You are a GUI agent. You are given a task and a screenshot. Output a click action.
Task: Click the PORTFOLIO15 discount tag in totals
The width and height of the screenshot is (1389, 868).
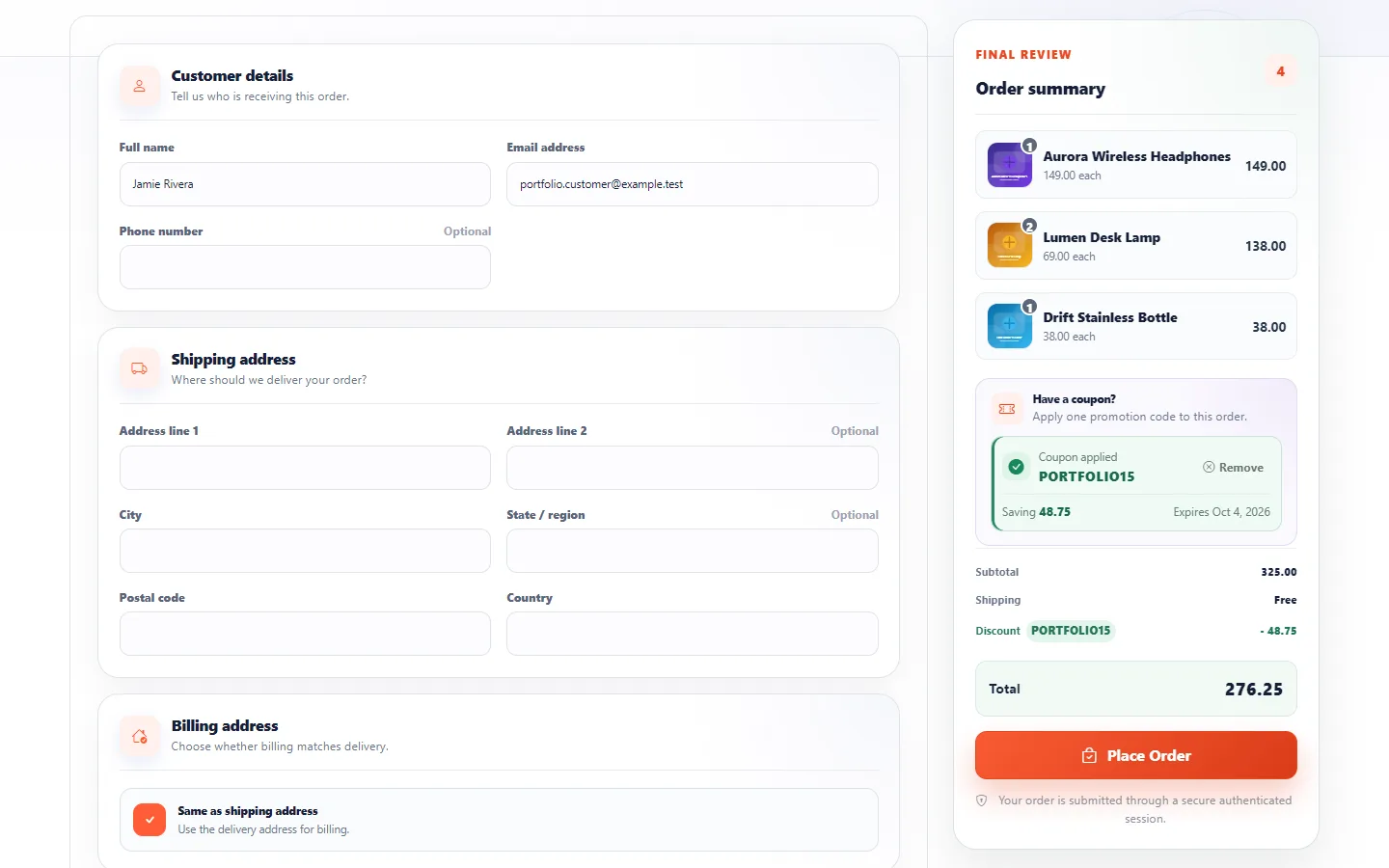[x=1071, y=631]
